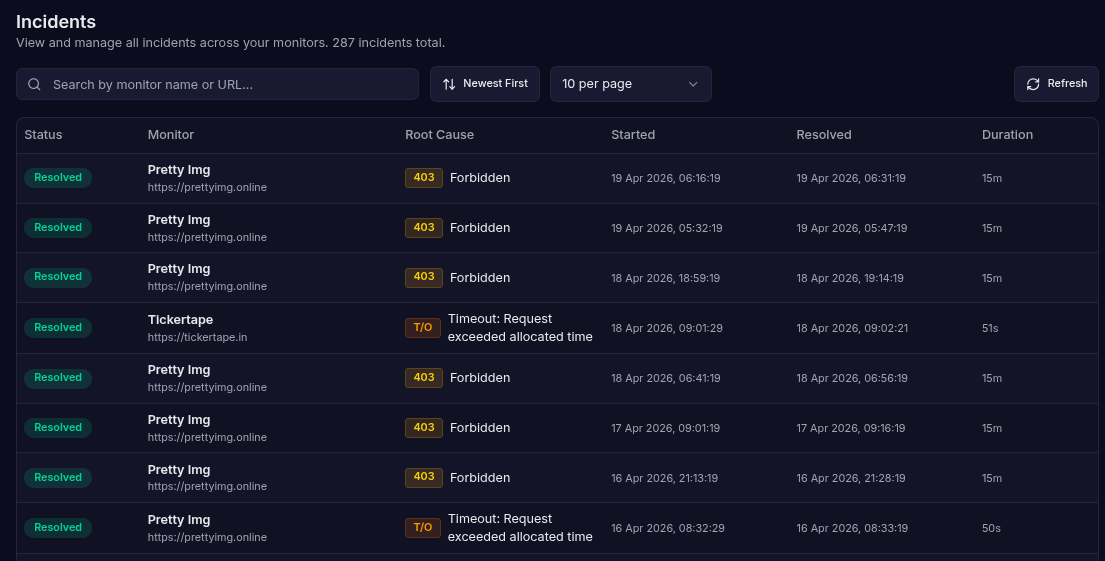Click the Monitor column header
Viewport: 1105px width, 561px height.
coord(171,135)
